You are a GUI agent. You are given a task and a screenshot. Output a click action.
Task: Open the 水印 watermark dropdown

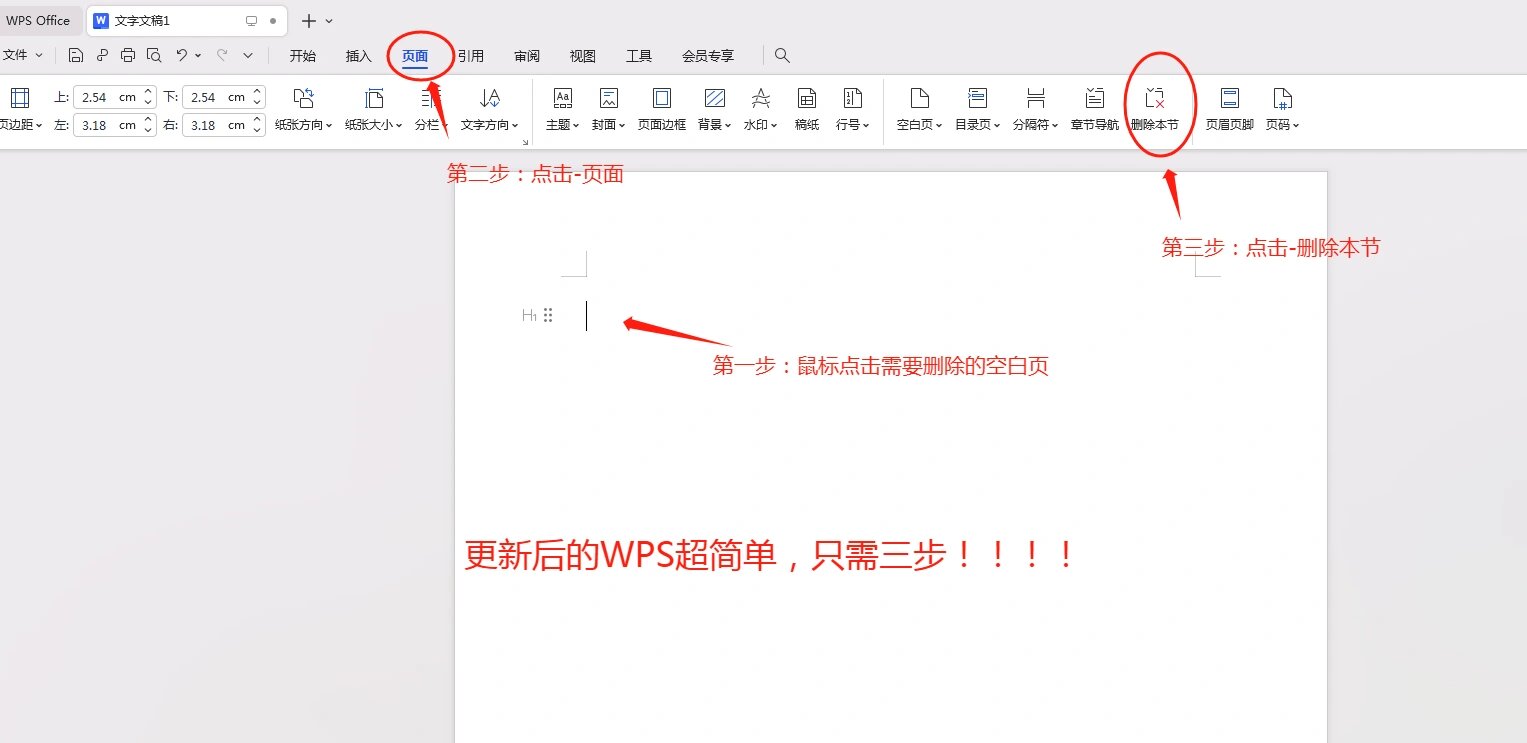point(761,125)
